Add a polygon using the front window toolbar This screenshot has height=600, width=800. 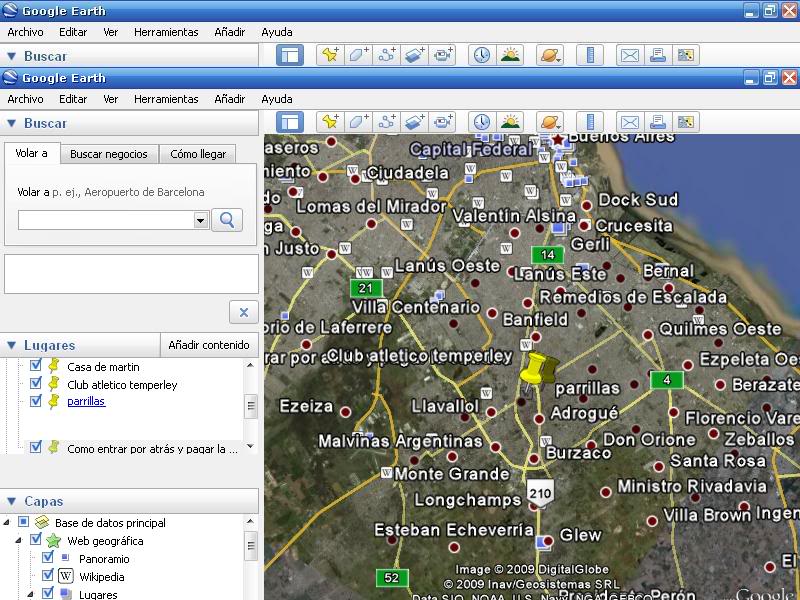(359, 122)
